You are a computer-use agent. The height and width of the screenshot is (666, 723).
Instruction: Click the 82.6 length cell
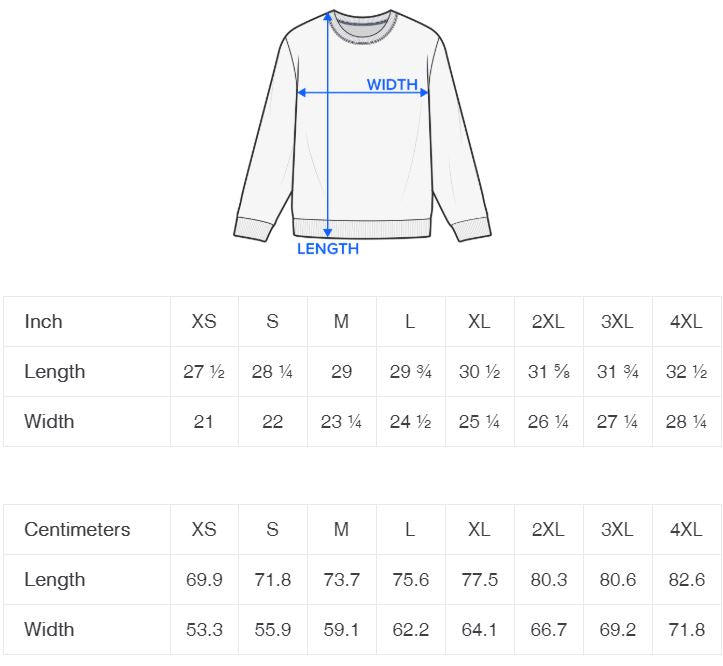click(x=686, y=580)
